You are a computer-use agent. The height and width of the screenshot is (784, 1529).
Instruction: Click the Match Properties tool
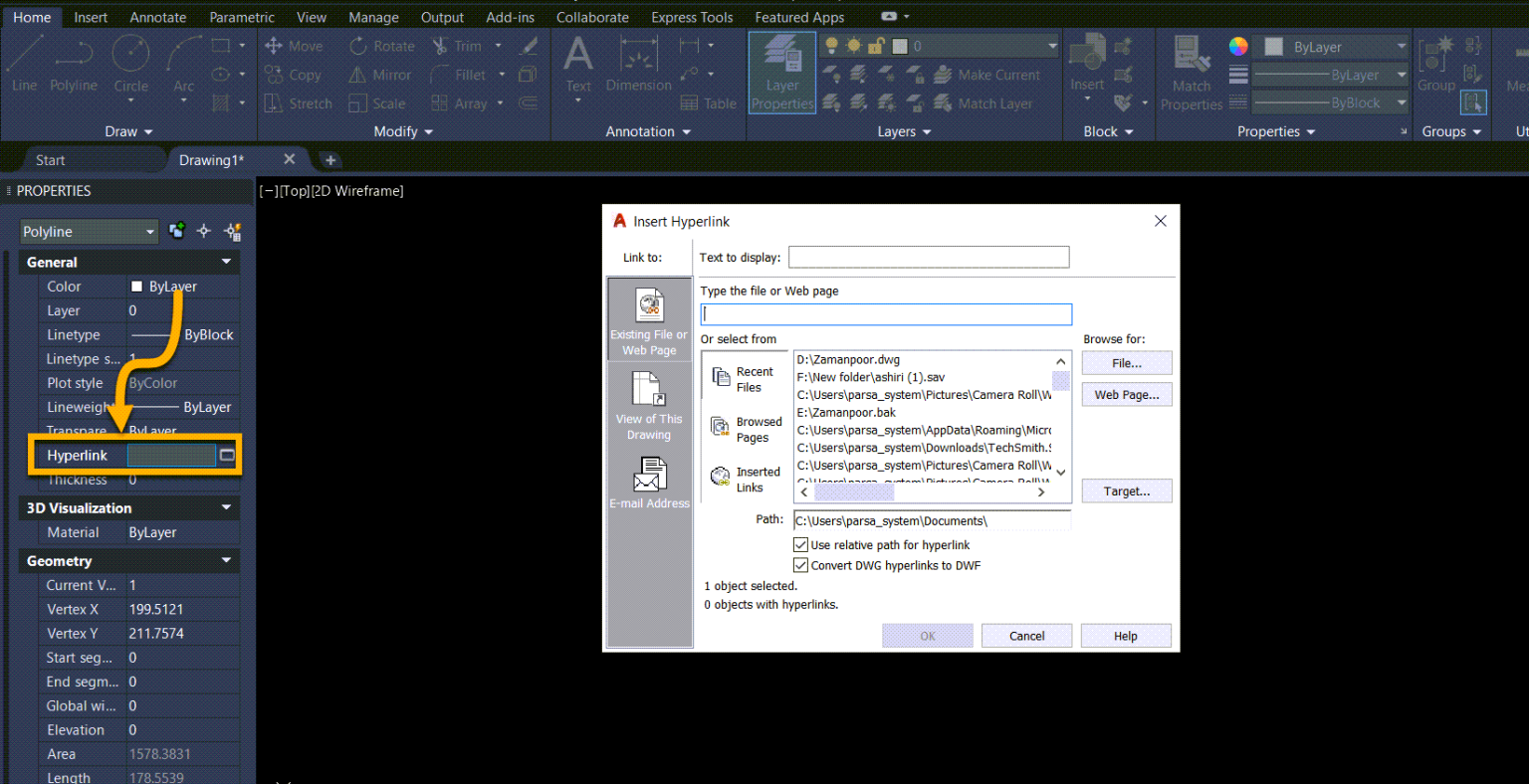click(x=1191, y=73)
